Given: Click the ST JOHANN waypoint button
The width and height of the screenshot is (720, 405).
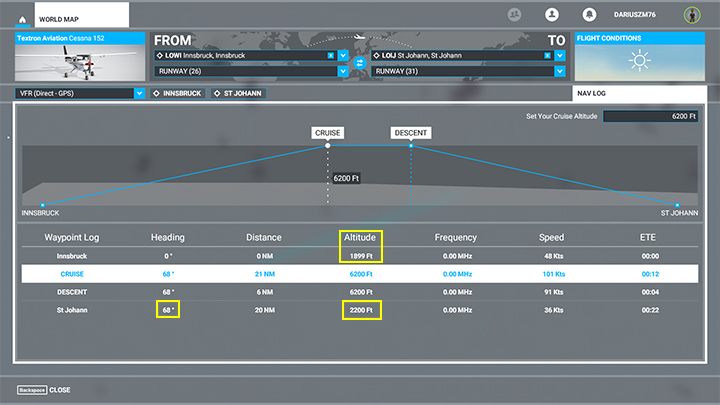Looking at the screenshot, I should point(237,93).
